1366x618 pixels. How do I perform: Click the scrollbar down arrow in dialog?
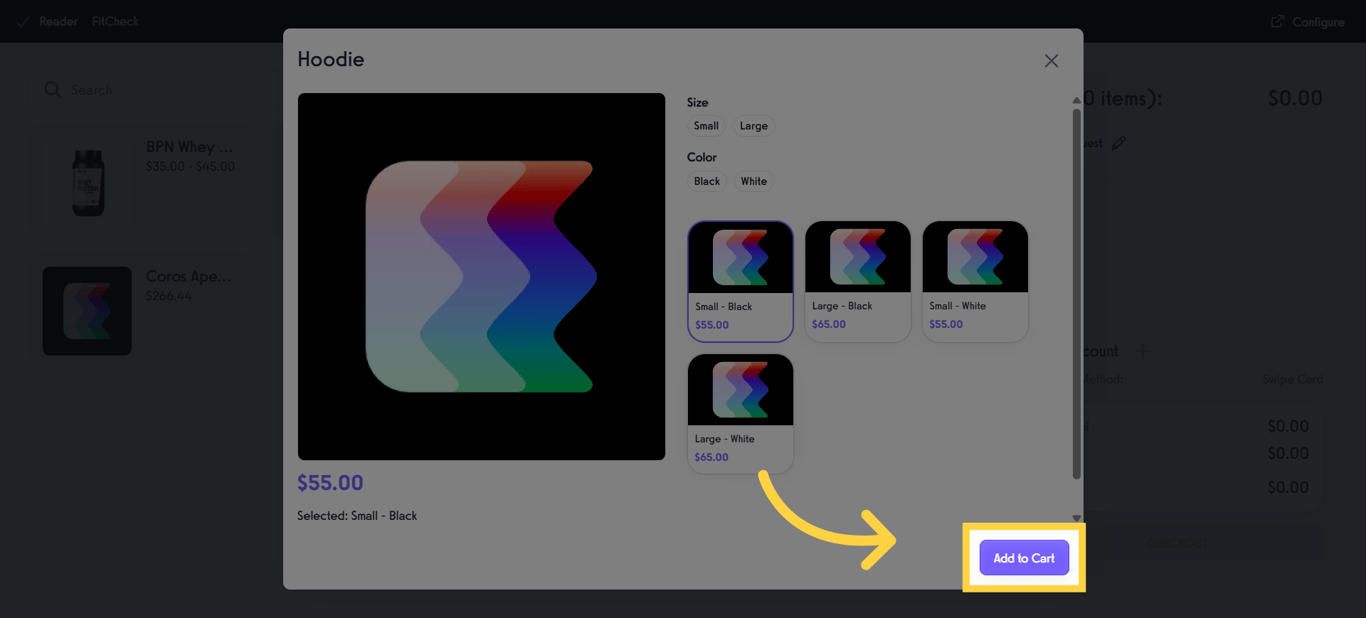coord(1076,518)
